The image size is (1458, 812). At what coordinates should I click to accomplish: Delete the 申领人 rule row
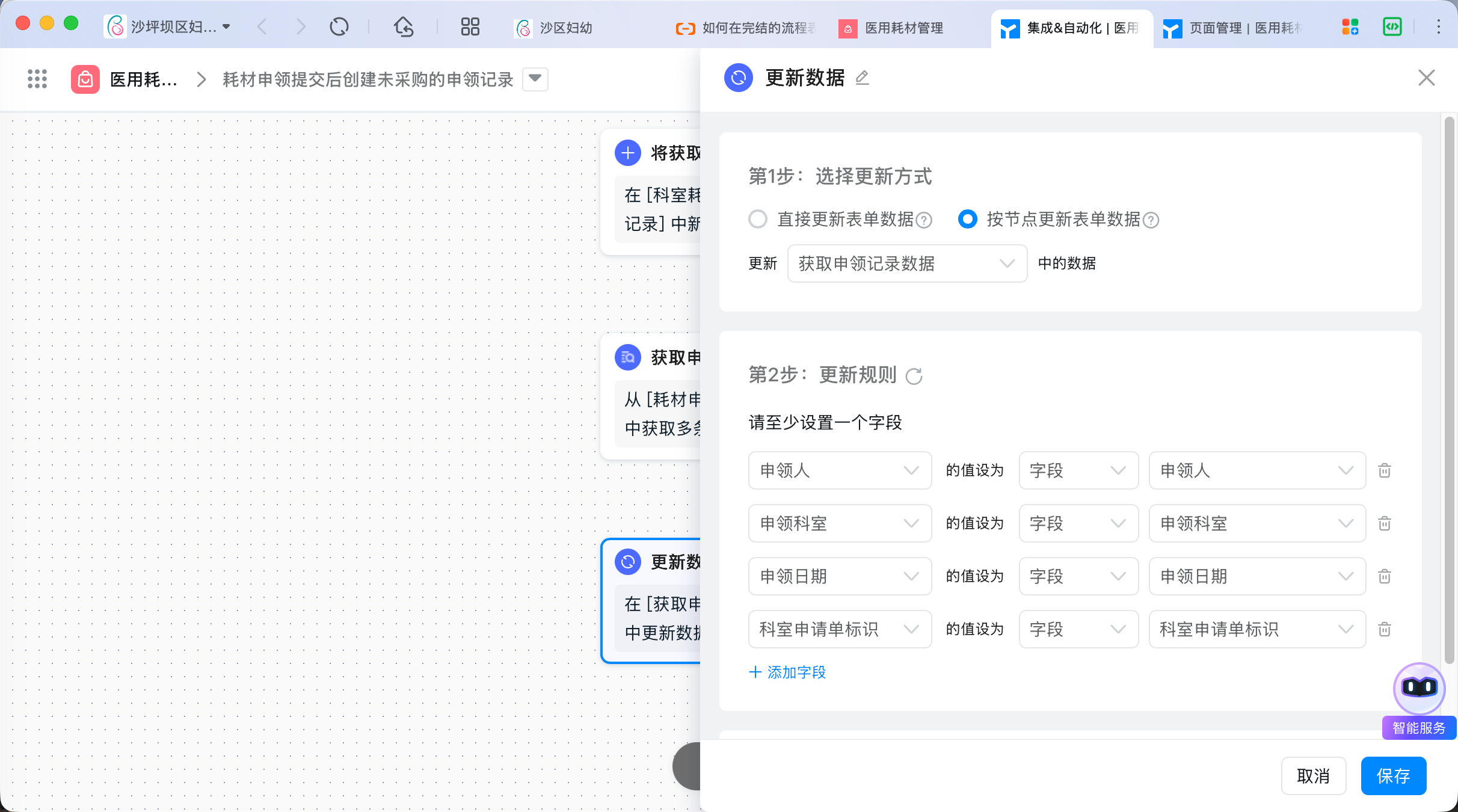click(x=1385, y=470)
